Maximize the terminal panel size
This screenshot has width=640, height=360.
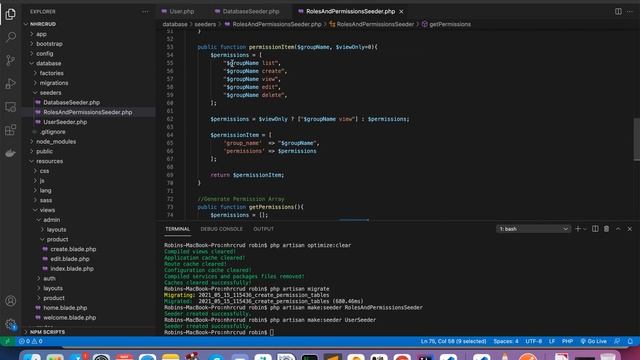pos(618,229)
